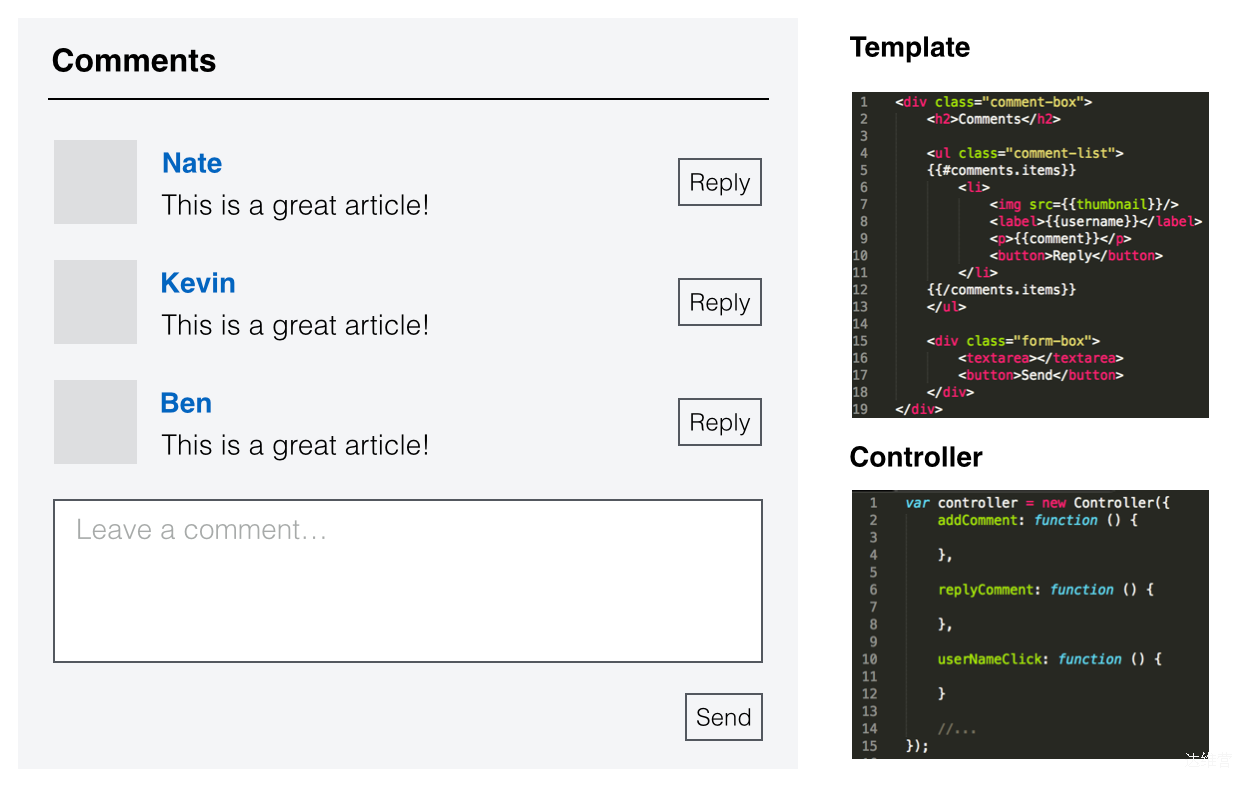The width and height of the screenshot is (1238, 788).
Task: Open the username link Nate
Action: 192,163
